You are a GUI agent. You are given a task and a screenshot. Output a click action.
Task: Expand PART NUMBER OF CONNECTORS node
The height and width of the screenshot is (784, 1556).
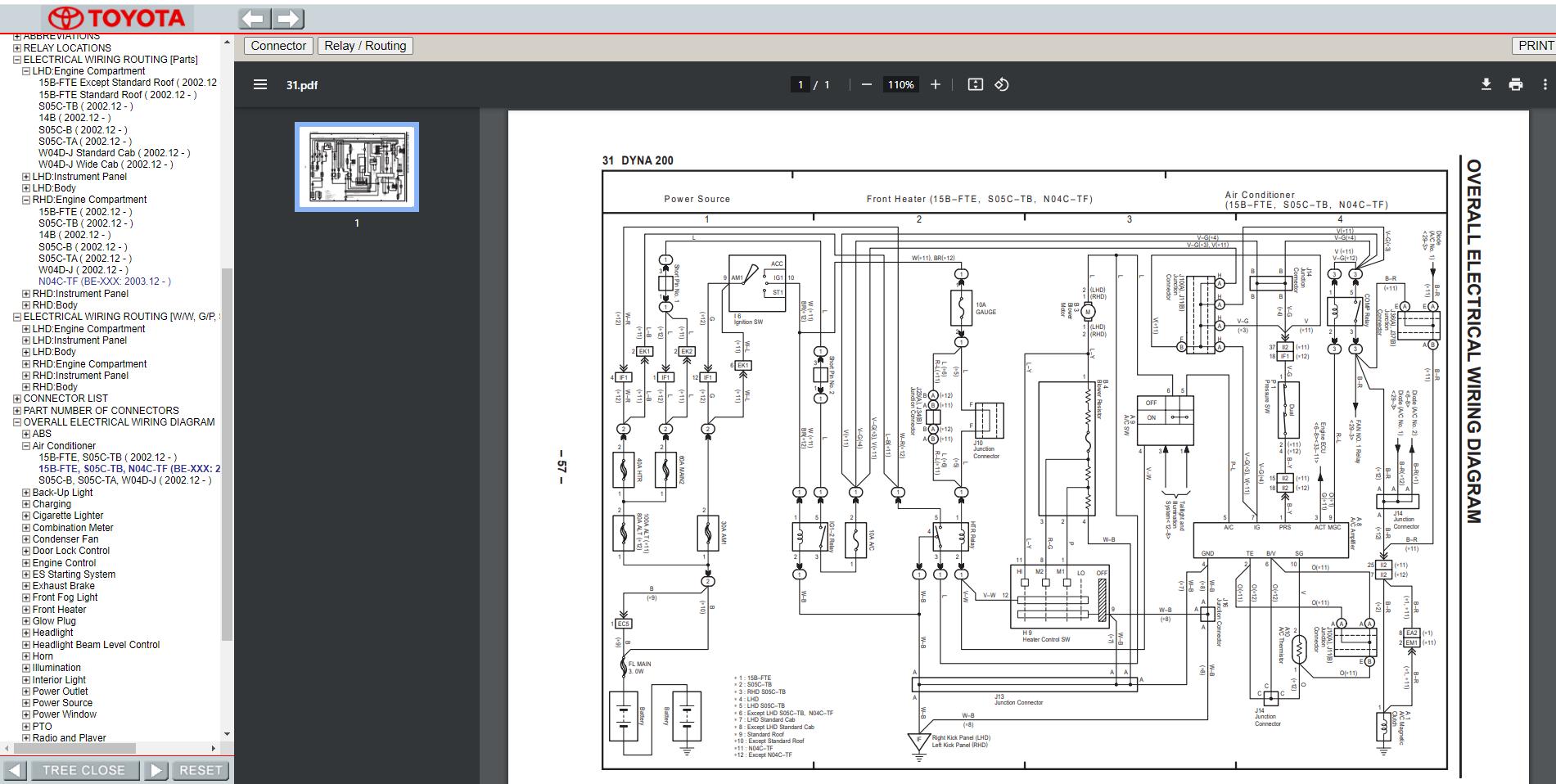pyautogui.click(x=17, y=411)
